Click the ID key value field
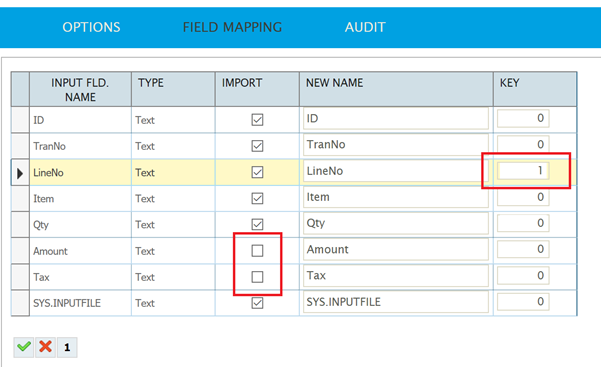The image size is (601, 367). coord(523,118)
